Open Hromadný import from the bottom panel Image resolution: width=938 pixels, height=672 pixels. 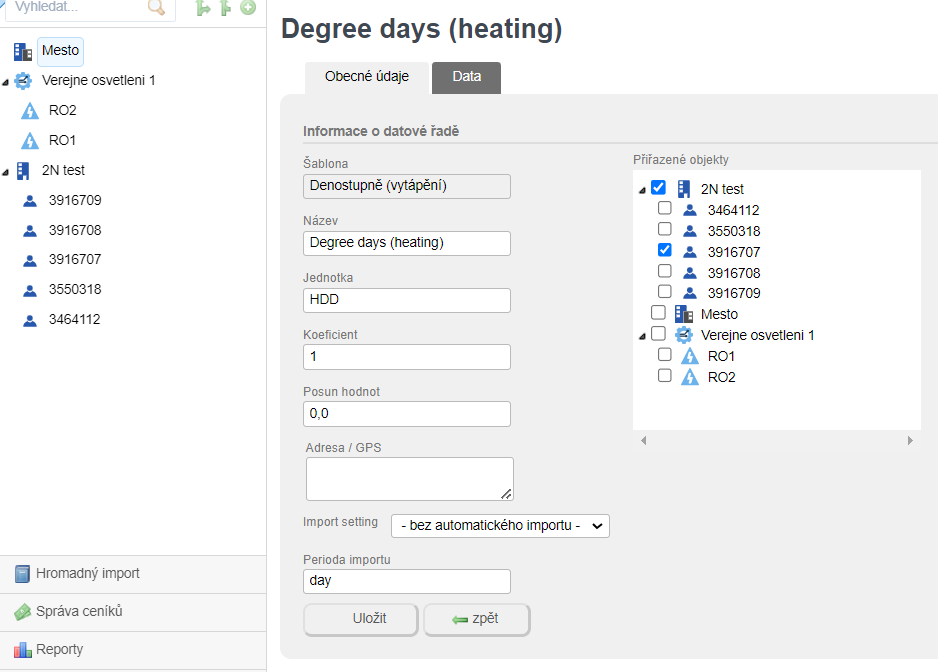(88, 574)
